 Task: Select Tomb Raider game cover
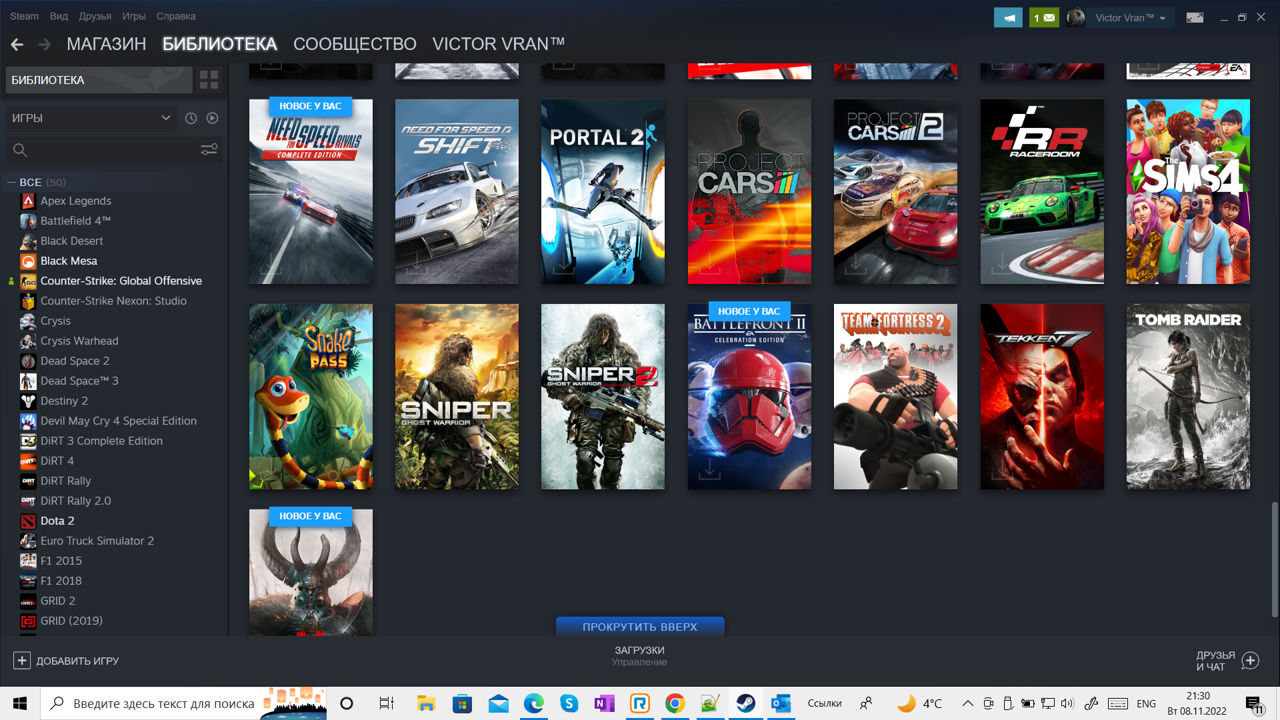pyautogui.click(x=1188, y=397)
